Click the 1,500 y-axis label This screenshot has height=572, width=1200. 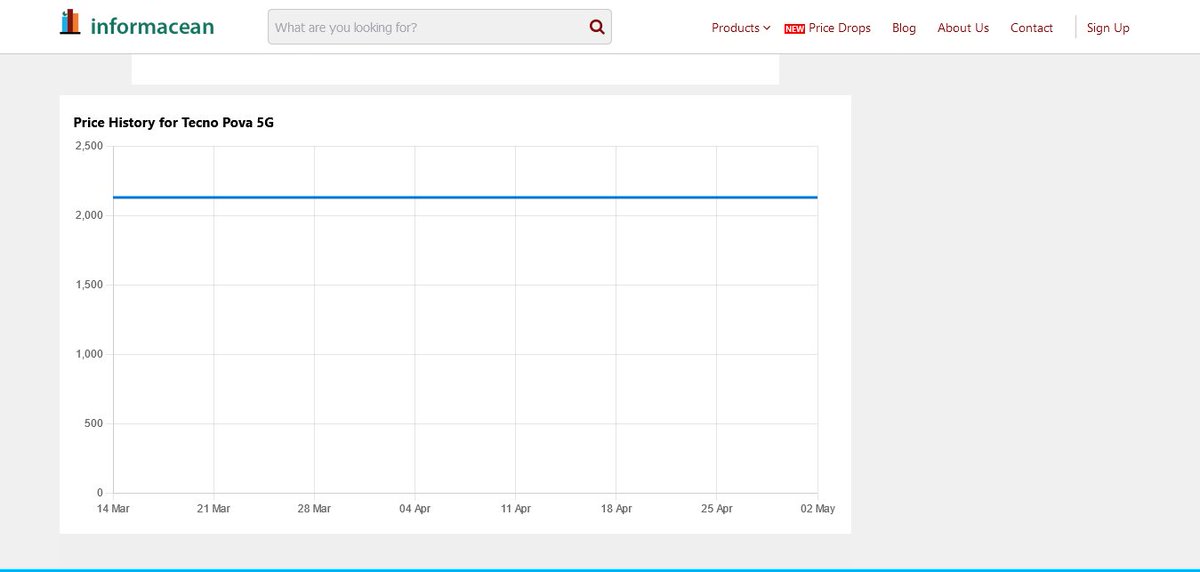coord(89,285)
